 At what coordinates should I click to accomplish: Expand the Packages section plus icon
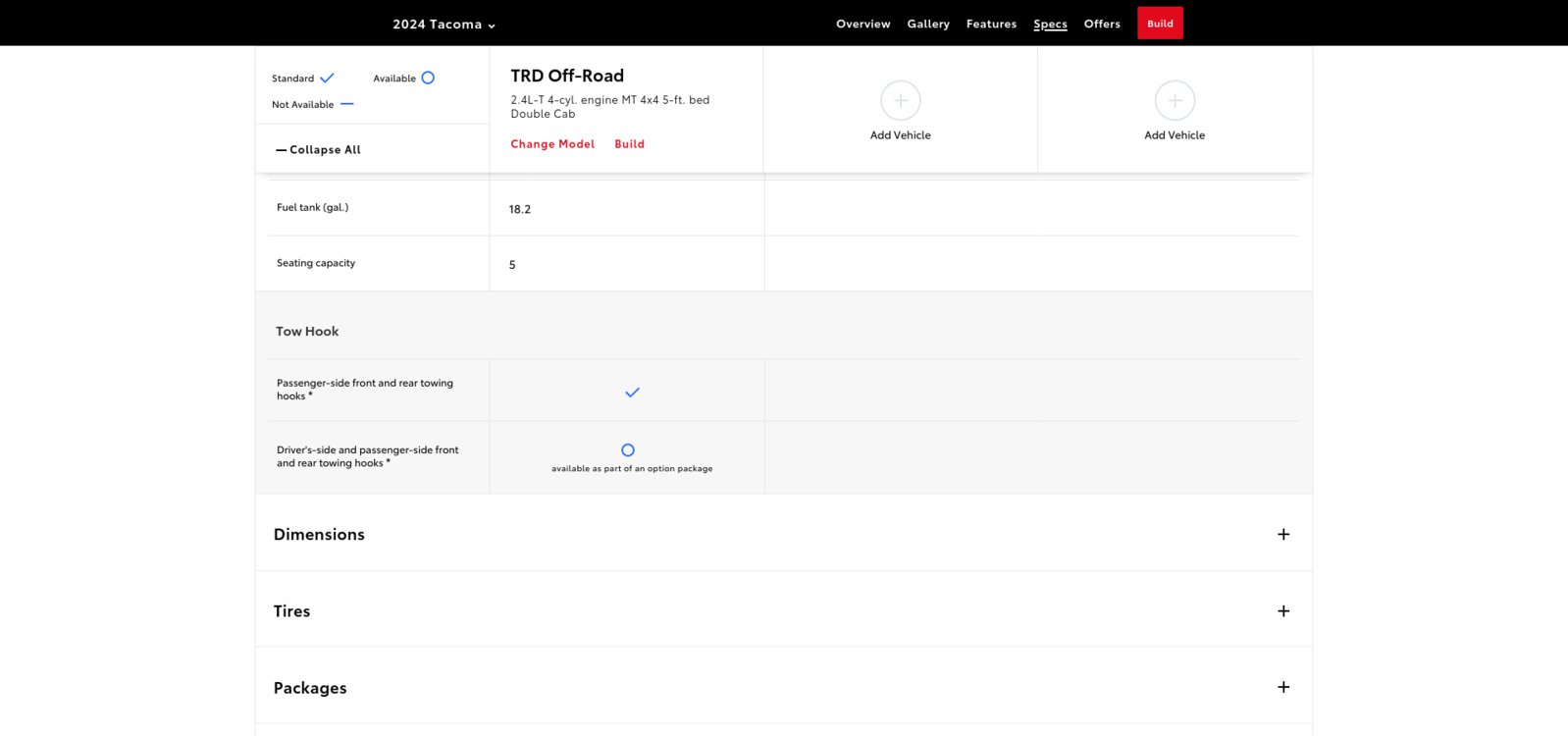(x=1283, y=687)
